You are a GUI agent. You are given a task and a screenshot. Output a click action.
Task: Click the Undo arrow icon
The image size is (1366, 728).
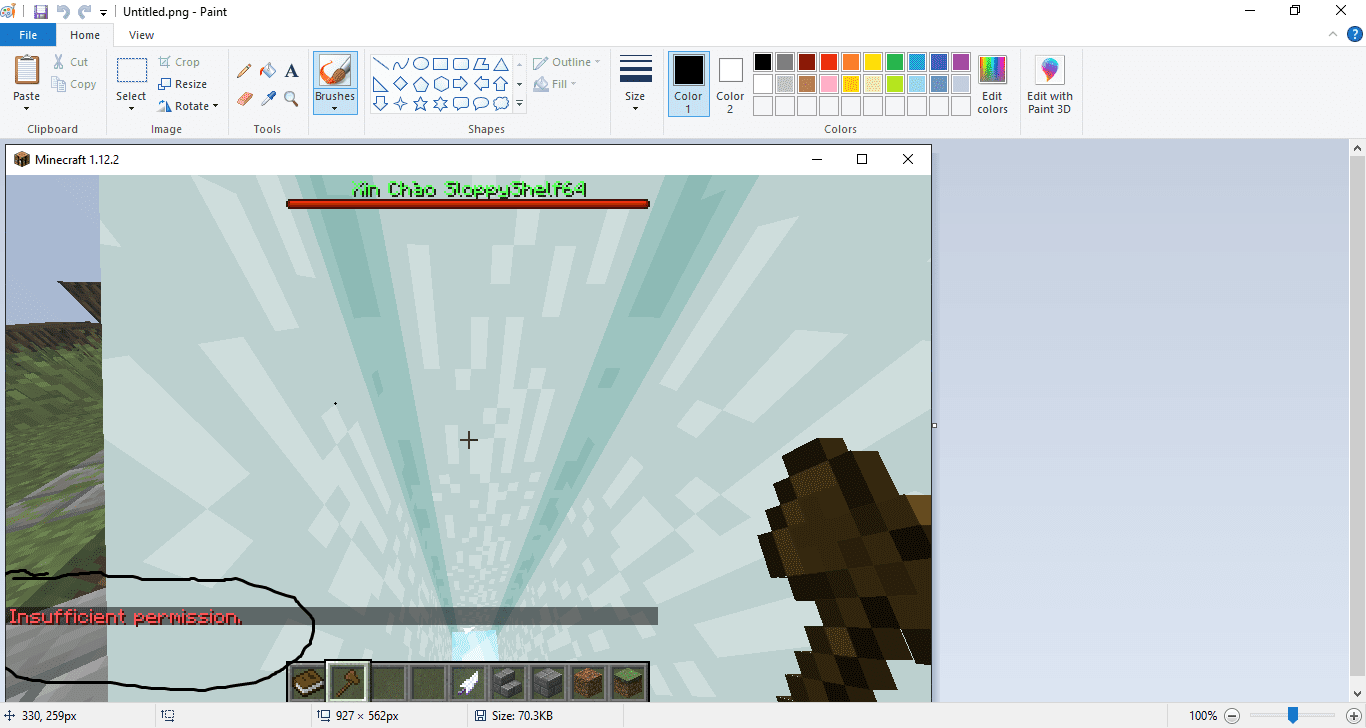63,12
